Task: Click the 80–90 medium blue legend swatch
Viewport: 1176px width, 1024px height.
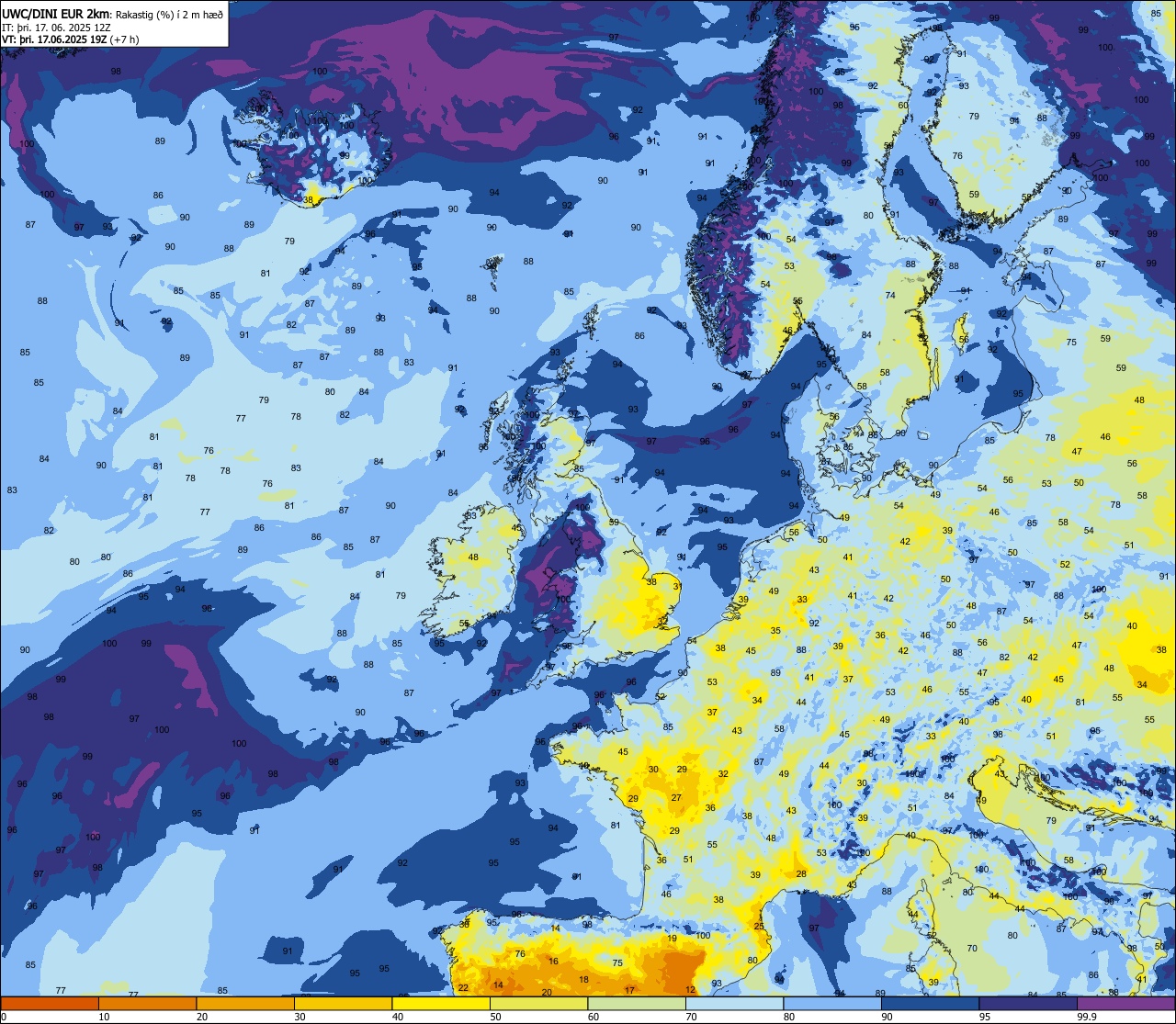Action: coord(832,1003)
